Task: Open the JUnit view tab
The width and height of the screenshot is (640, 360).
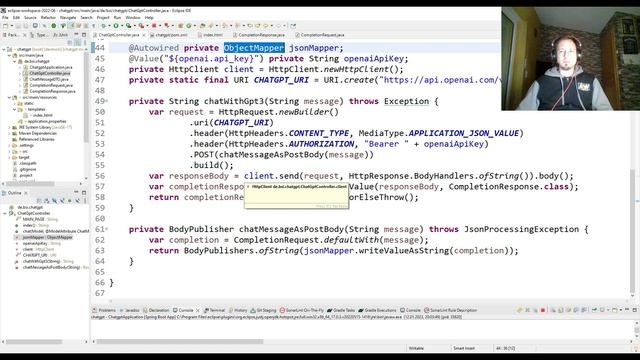Action: [60, 35]
